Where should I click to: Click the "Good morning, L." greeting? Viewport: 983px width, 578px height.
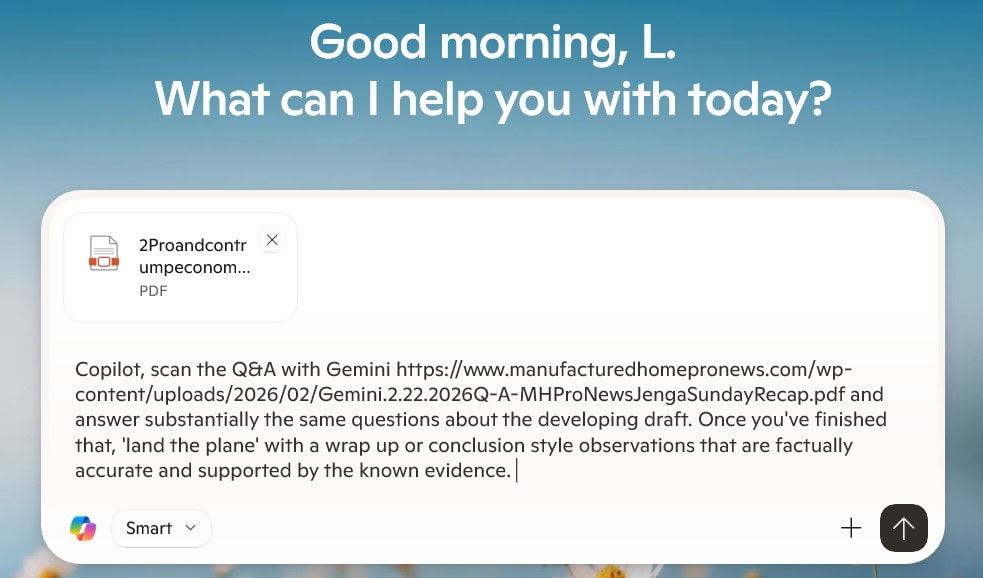click(x=492, y=44)
